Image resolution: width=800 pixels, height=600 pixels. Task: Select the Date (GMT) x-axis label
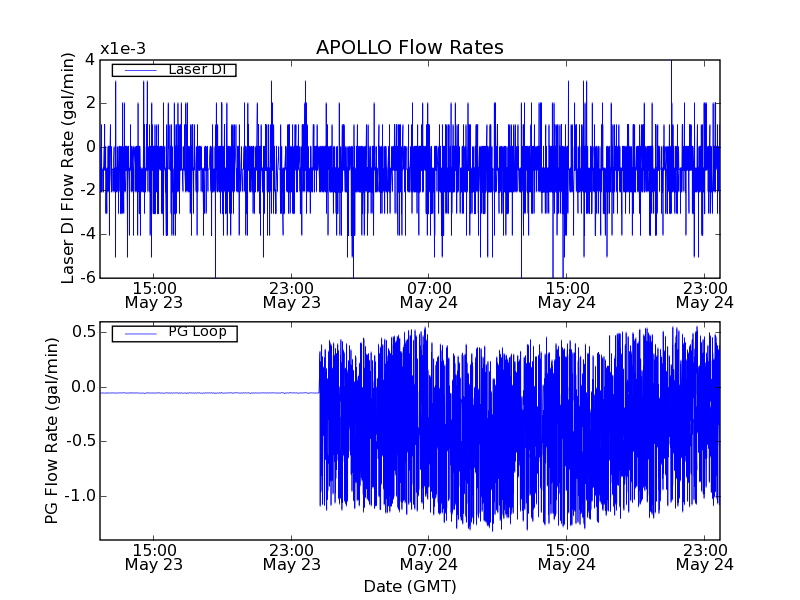point(409,586)
